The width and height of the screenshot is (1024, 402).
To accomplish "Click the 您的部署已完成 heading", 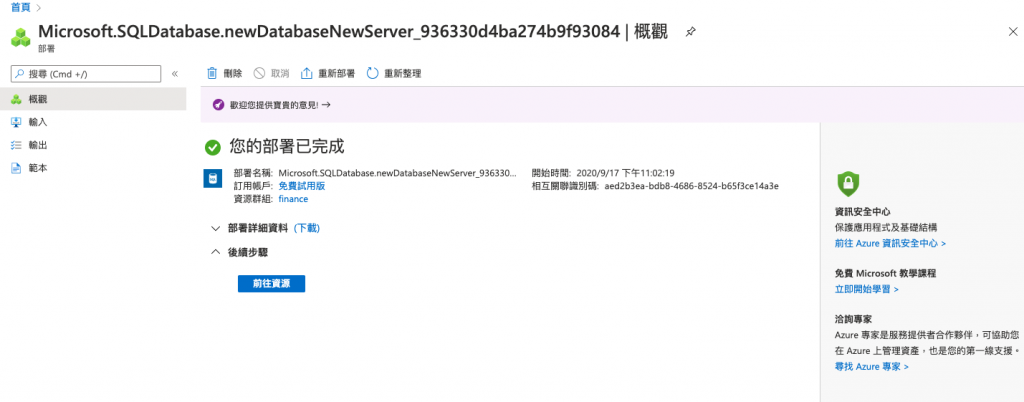I will point(287,146).
